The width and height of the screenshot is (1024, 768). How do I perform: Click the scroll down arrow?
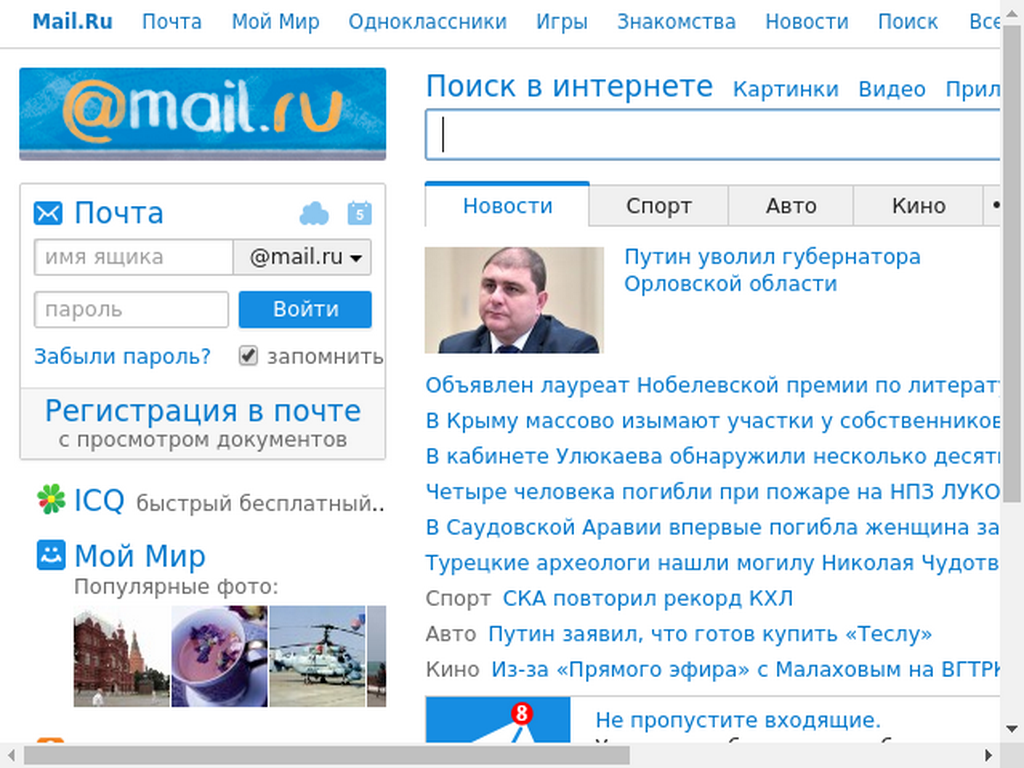coord(1012,729)
